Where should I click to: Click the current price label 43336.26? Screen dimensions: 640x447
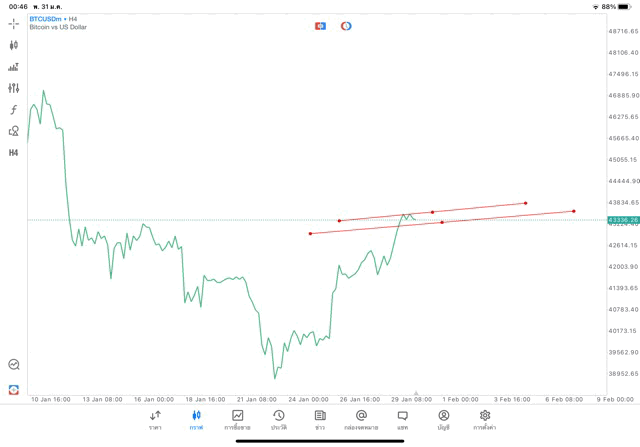pos(622,220)
